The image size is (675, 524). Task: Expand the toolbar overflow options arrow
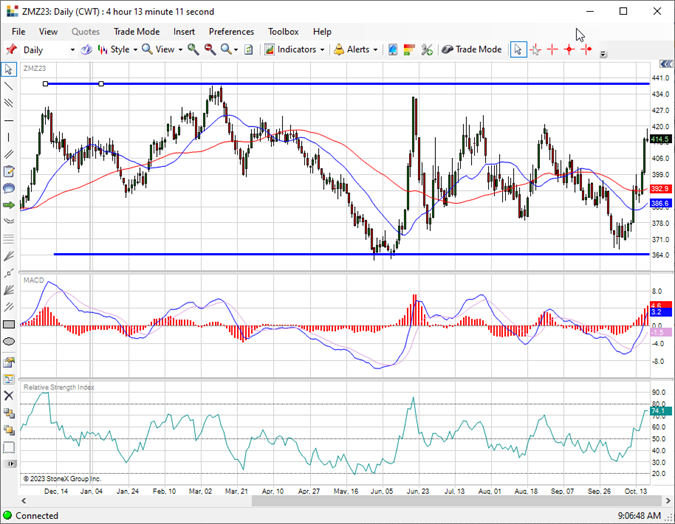[x=603, y=54]
